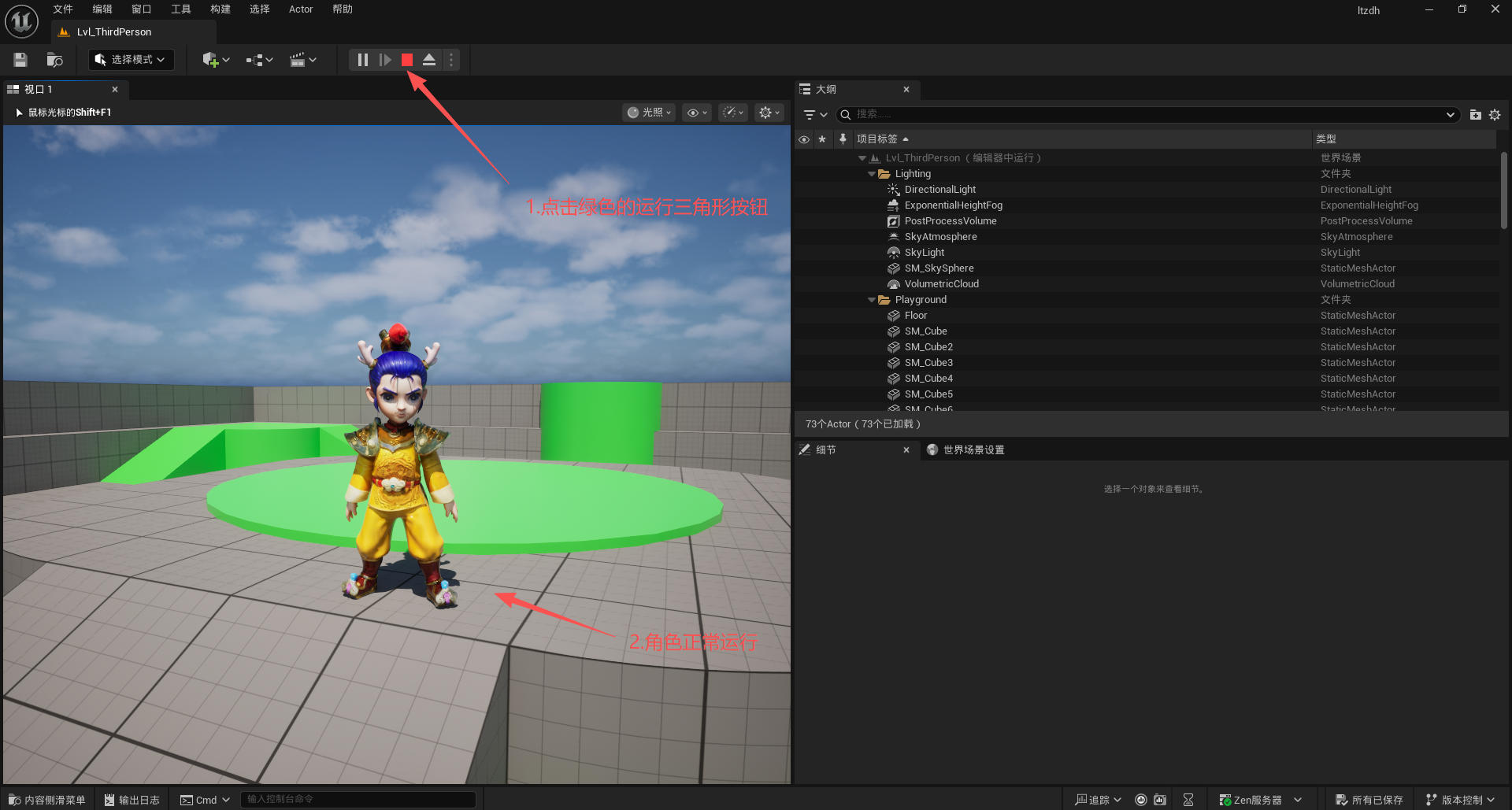This screenshot has height=810, width=1512.
Task: Open the 构建 menu
Action: (x=220, y=9)
